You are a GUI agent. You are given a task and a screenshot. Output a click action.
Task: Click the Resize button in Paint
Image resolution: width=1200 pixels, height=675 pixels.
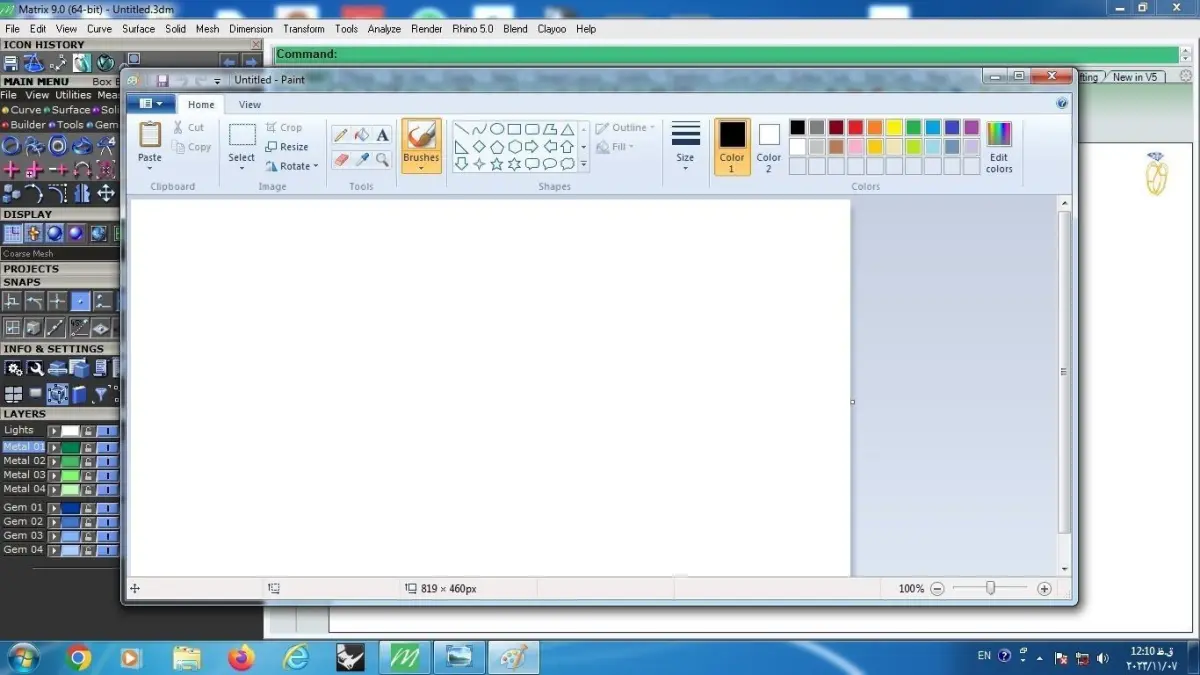287,147
